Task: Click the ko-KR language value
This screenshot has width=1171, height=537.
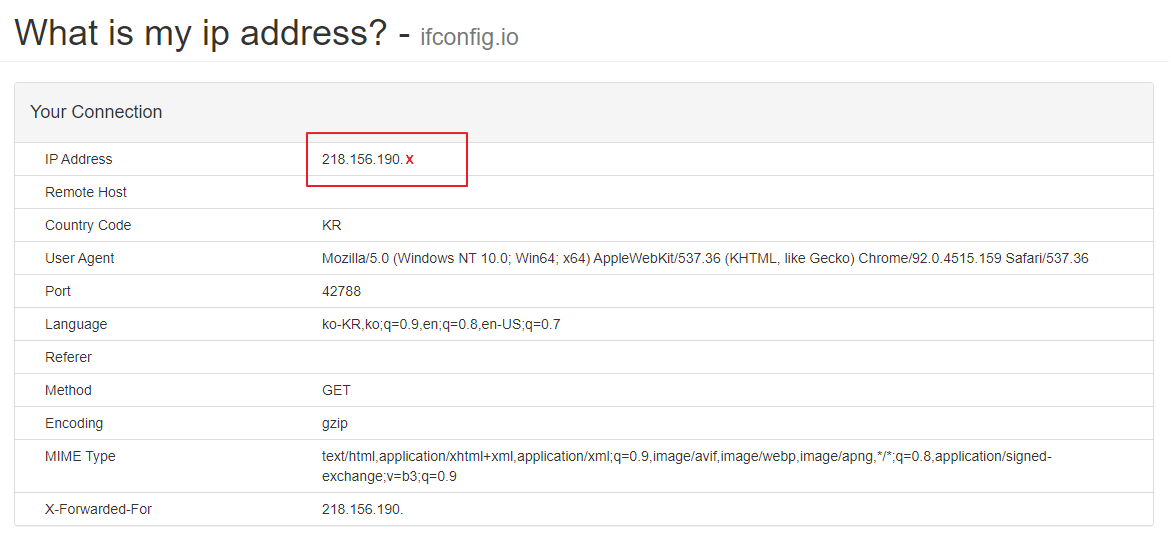Action: click(441, 324)
